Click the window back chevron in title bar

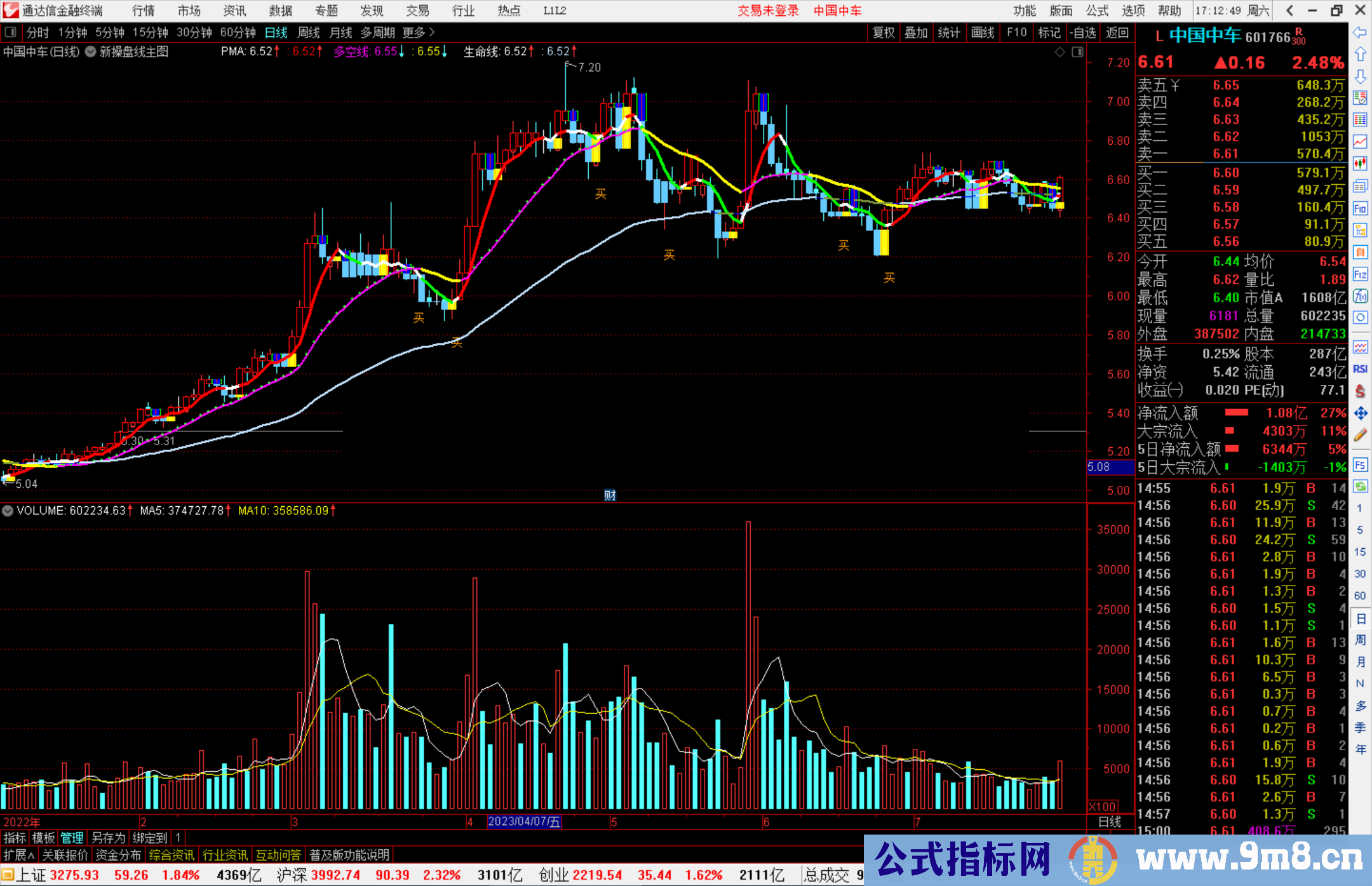1289,10
